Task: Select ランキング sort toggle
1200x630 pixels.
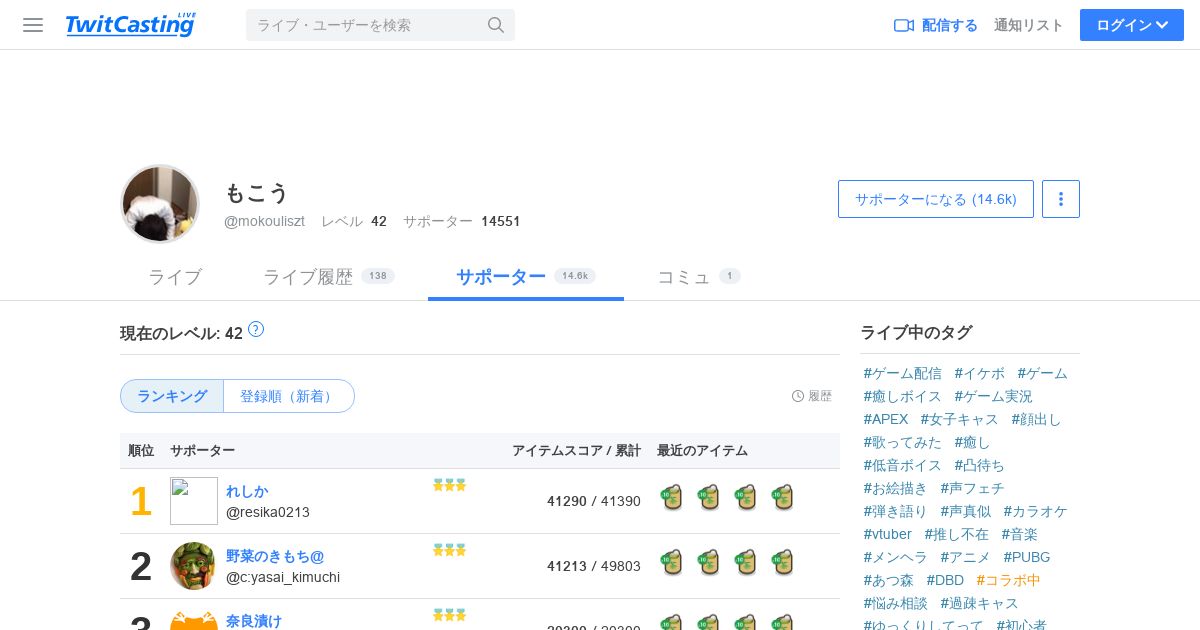Action: 172,396
